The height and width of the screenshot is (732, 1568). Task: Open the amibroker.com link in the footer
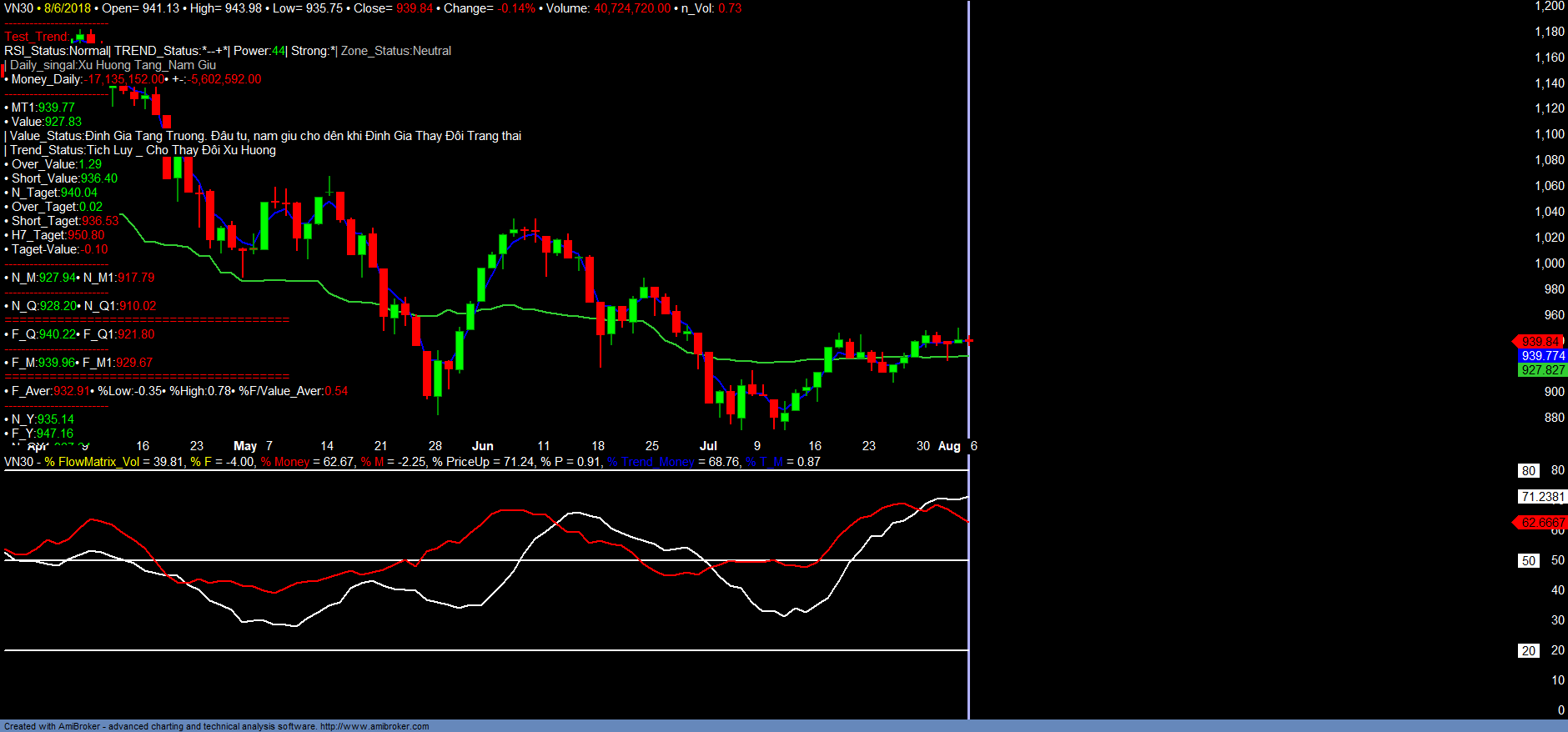click(374, 726)
